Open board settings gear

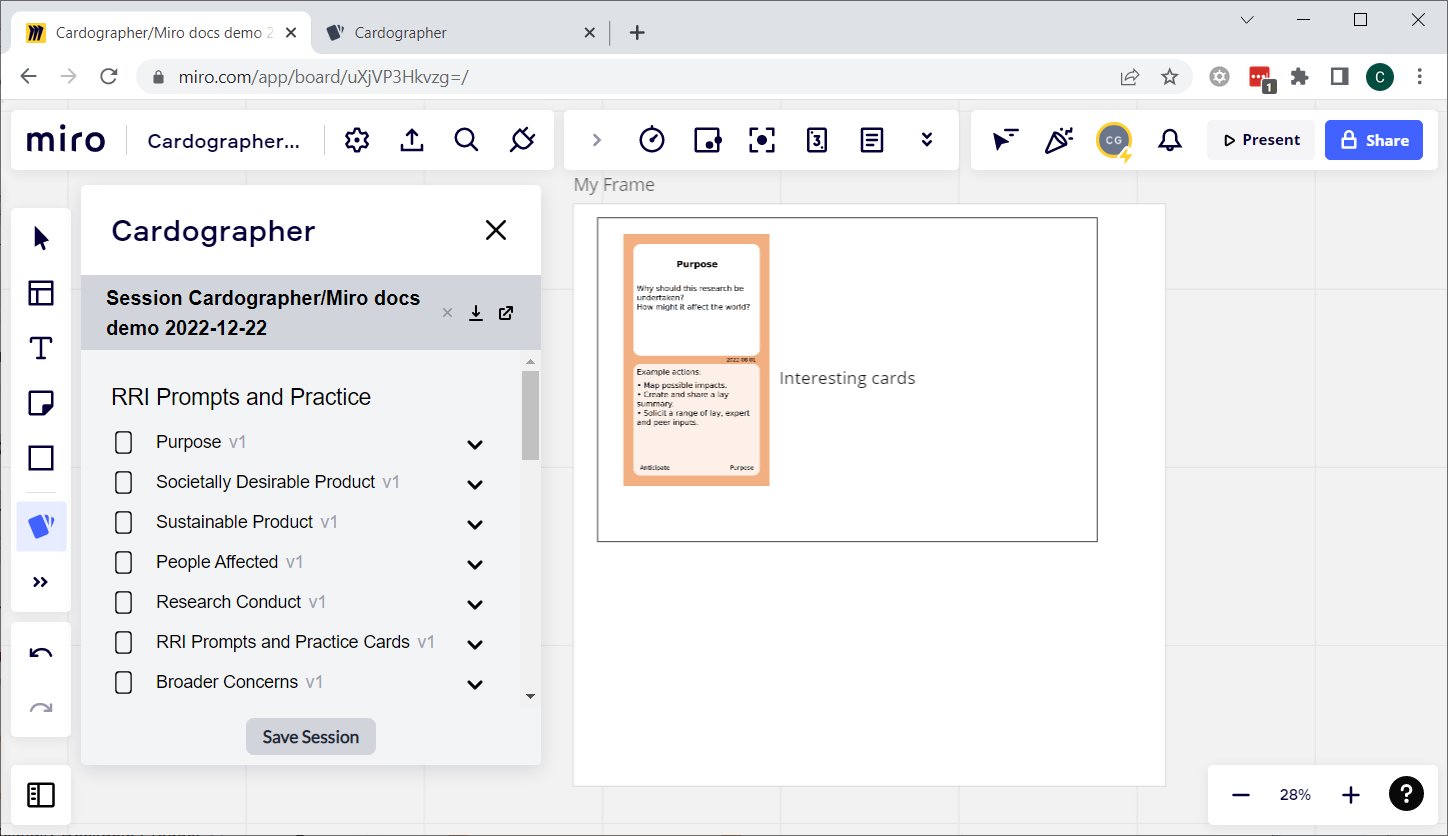point(357,141)
